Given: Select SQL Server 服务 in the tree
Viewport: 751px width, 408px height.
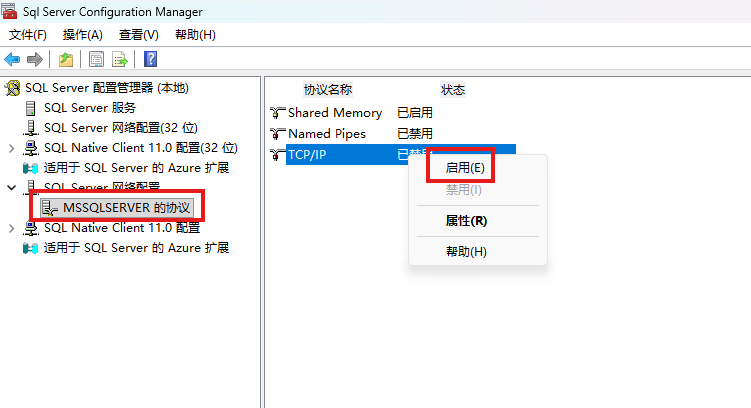Looking at the screenshot, I should pyautogui.click(x=89, y=108).
